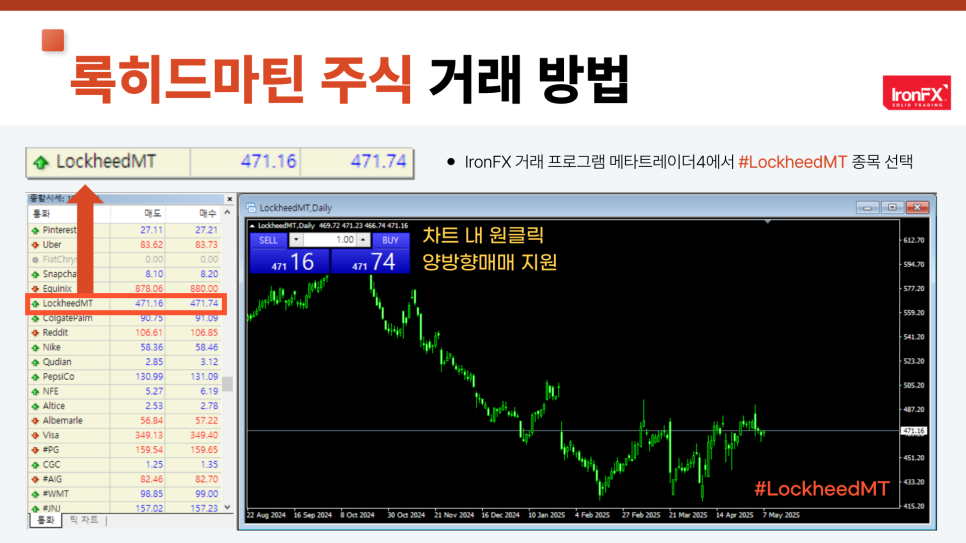
Task: Select the LockheedMT symbol row
Action: point(124,303)
